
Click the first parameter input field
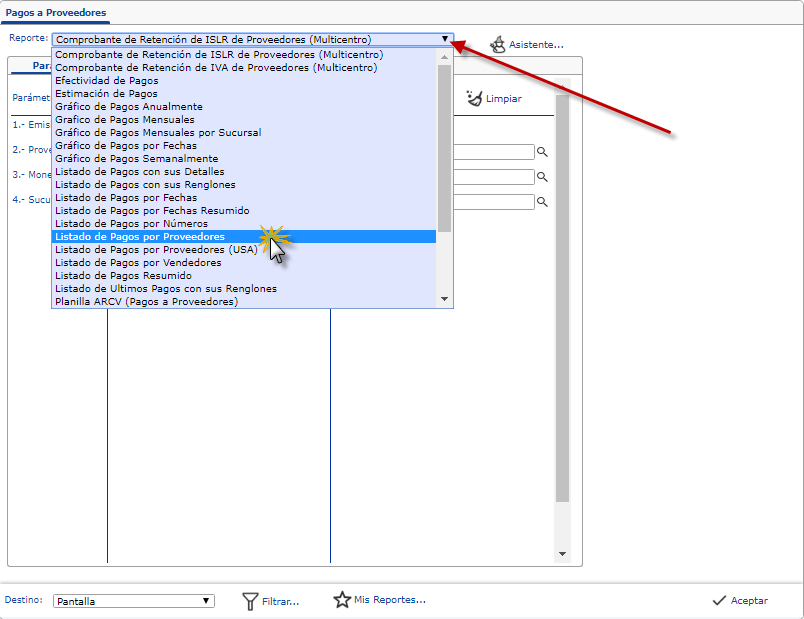[494, 152]
